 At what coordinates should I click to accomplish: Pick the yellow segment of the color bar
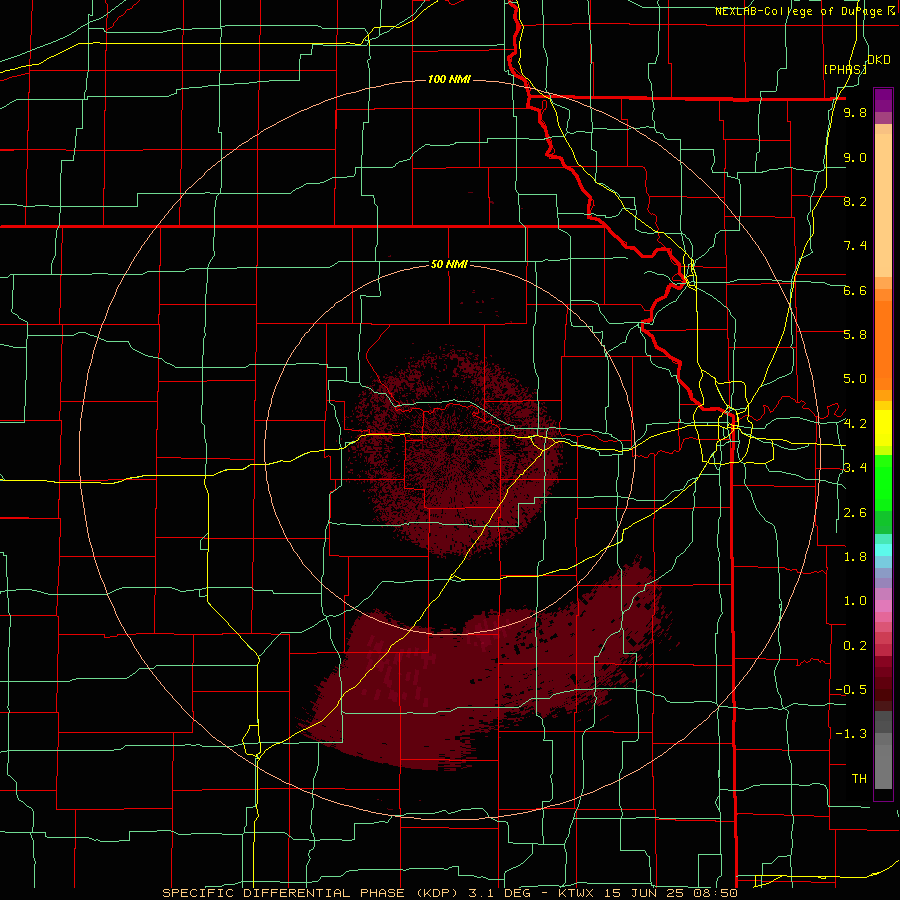pyautogui.click(x=883, y=428)
